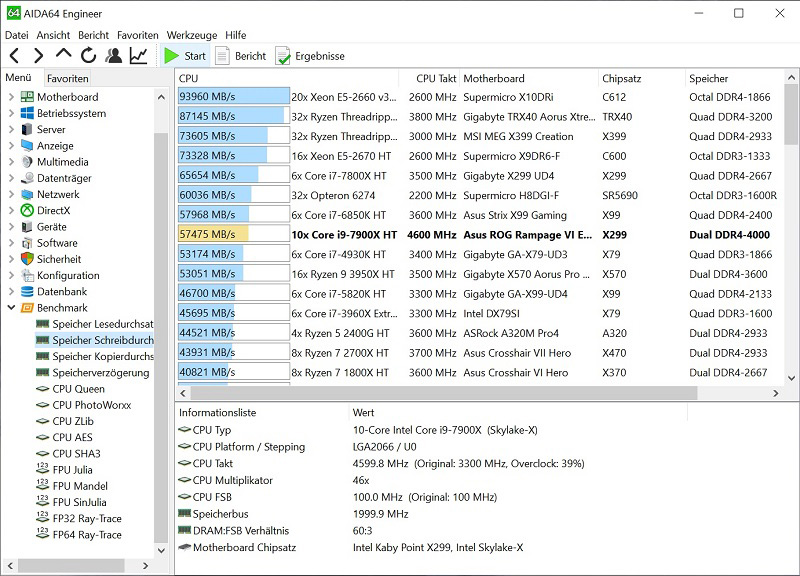Start the benchmark with the green play icon
This screenshot has width=800, height=576.
point(171,56)
